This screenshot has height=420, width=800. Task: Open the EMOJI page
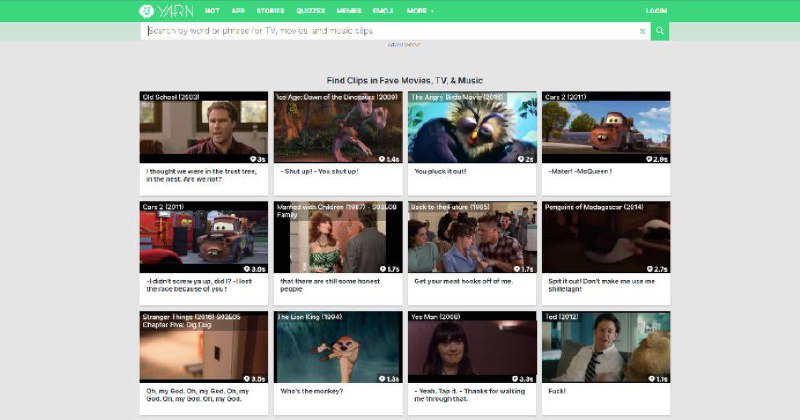tap(383, 11)
